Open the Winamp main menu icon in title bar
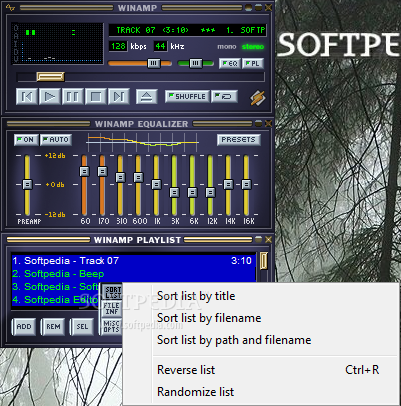The width and height of the screenshot is (401, 406). click(10, 7)
